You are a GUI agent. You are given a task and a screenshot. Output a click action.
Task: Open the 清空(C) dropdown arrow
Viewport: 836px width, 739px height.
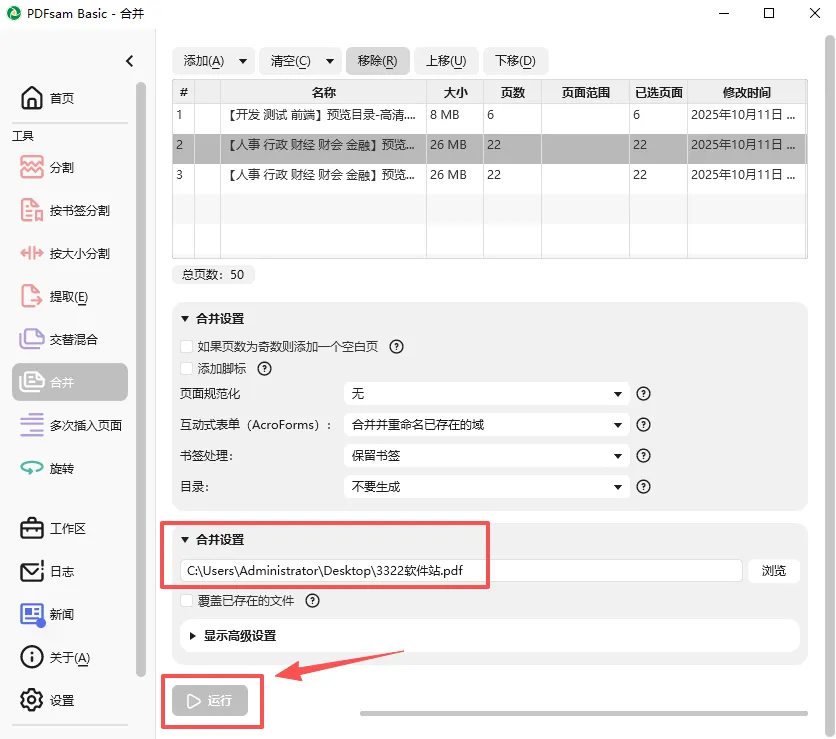click(330, 61)
